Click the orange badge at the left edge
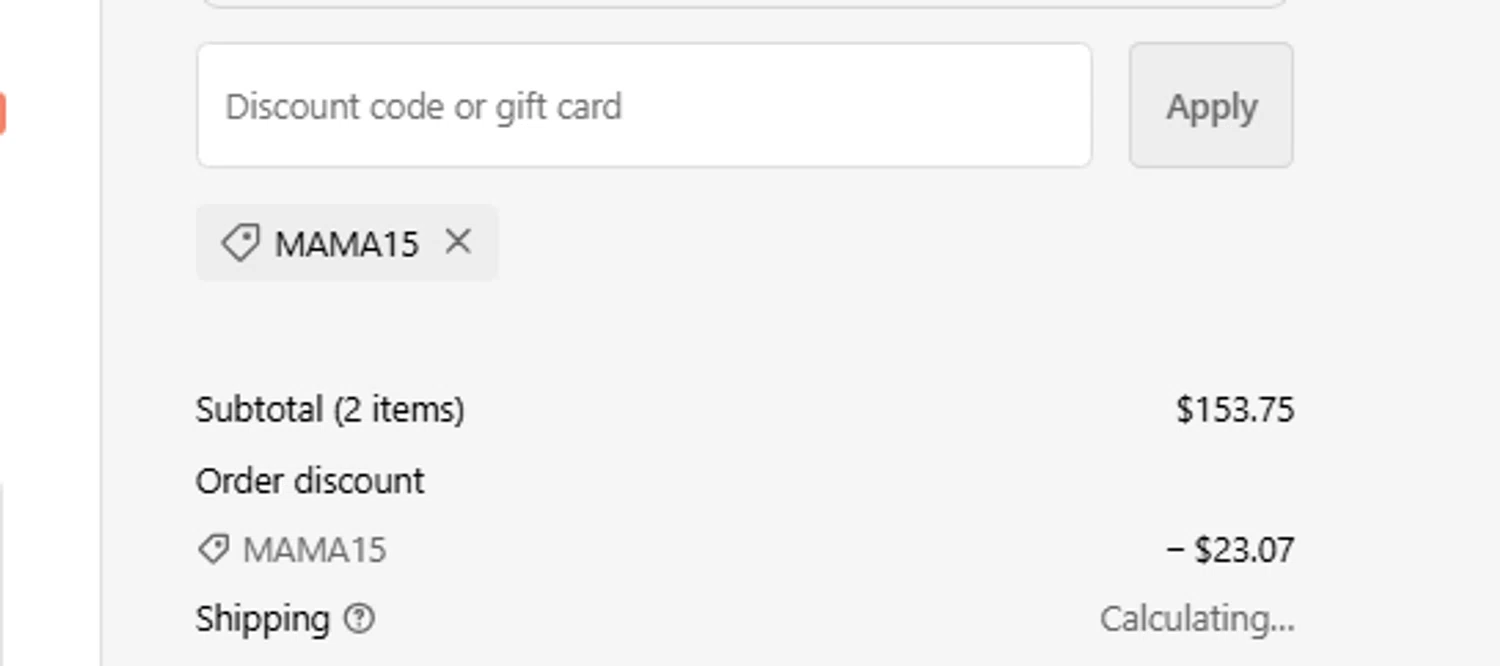 pyautogui.click(x=2, y=113)
